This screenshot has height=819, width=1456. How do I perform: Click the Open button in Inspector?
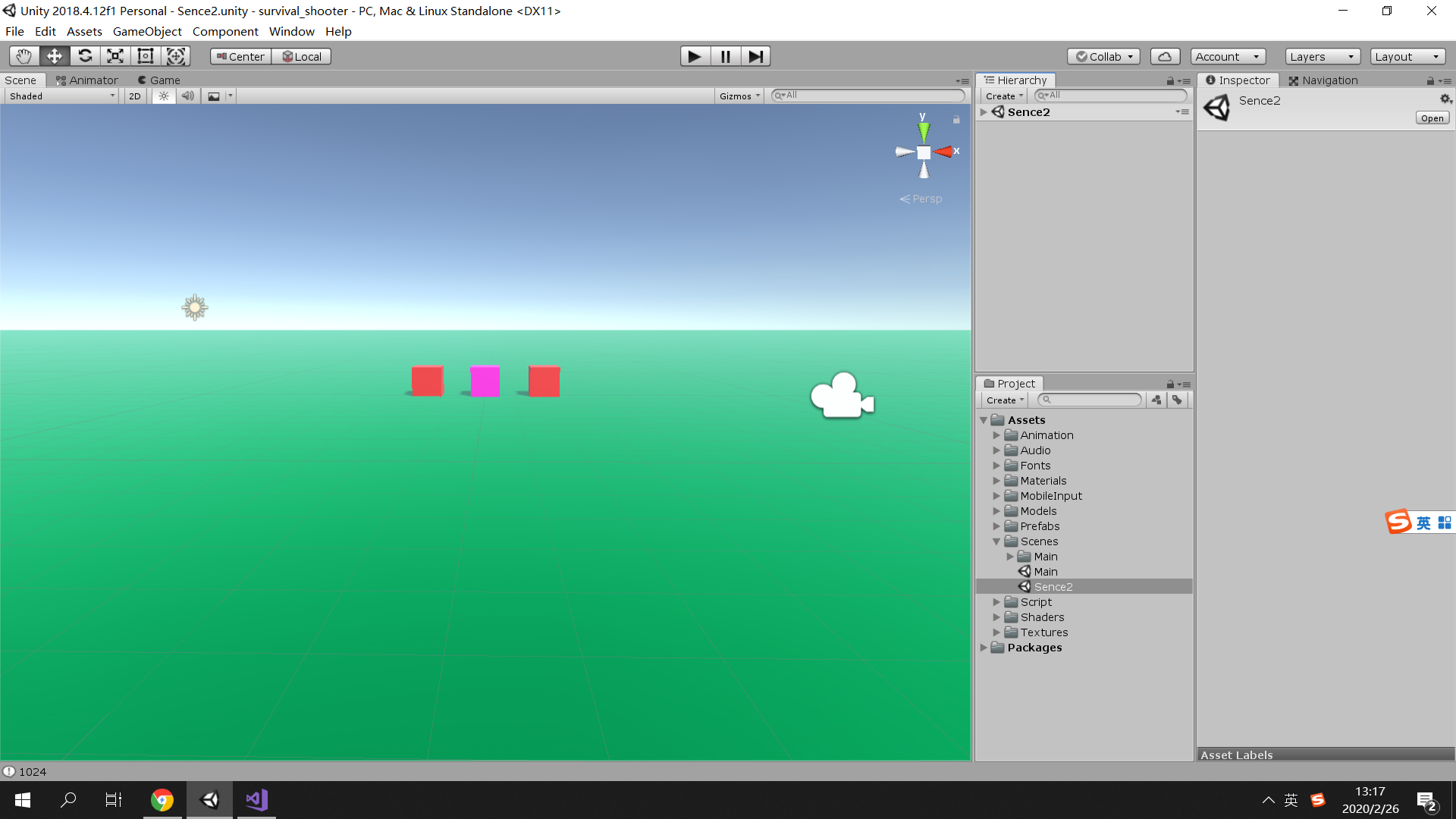(1432, 118)
